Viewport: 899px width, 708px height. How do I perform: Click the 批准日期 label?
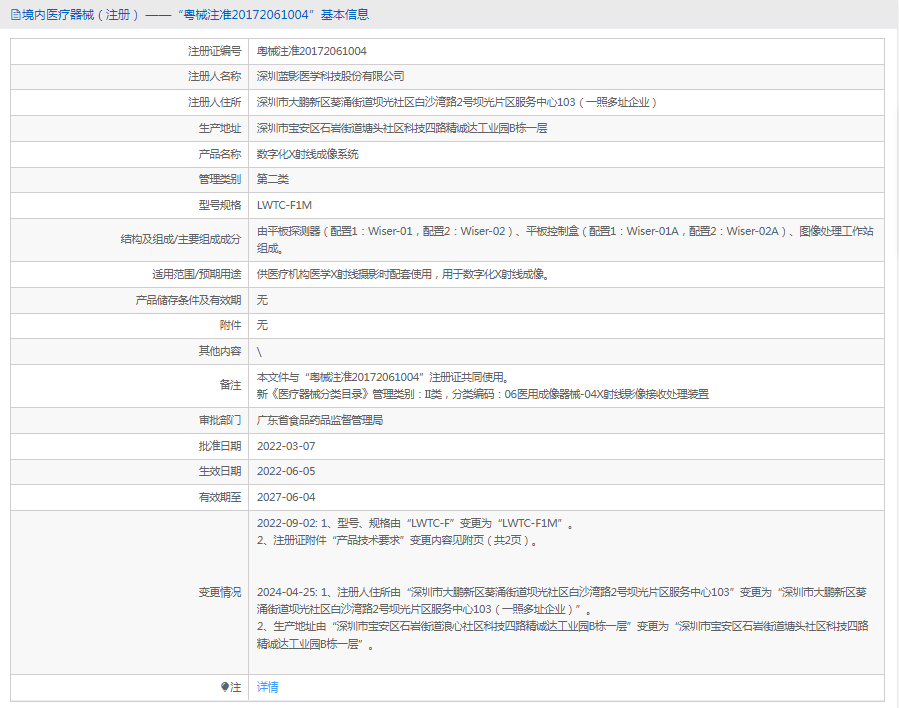(x=220, y=446)
